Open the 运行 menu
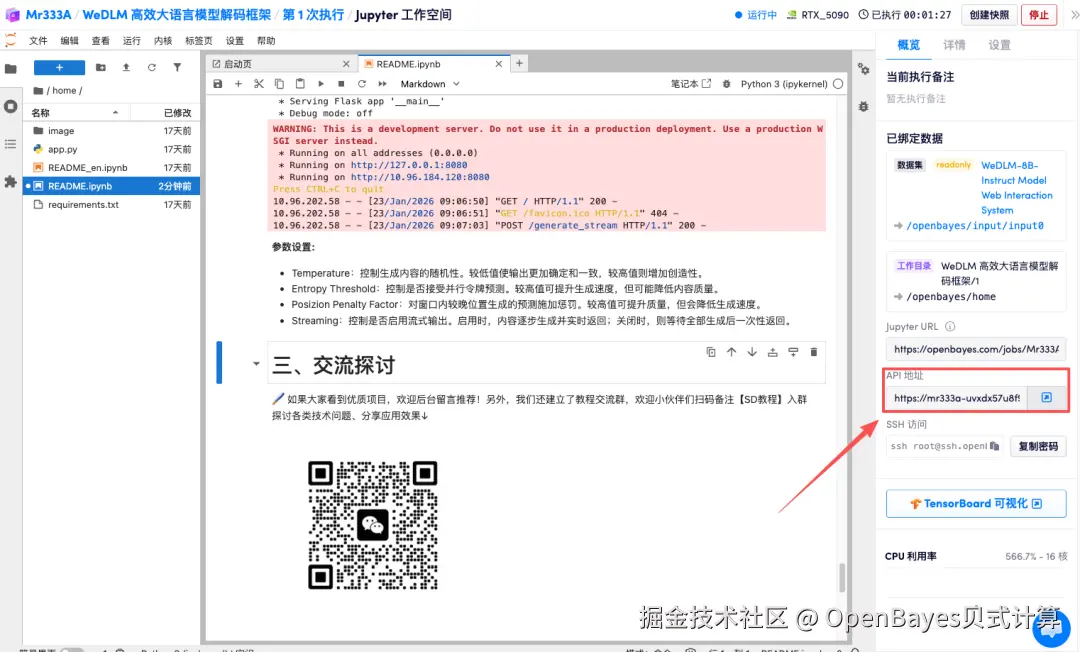Image resolution: width=1080 pixels, height=652 pixels. (132, 41)
